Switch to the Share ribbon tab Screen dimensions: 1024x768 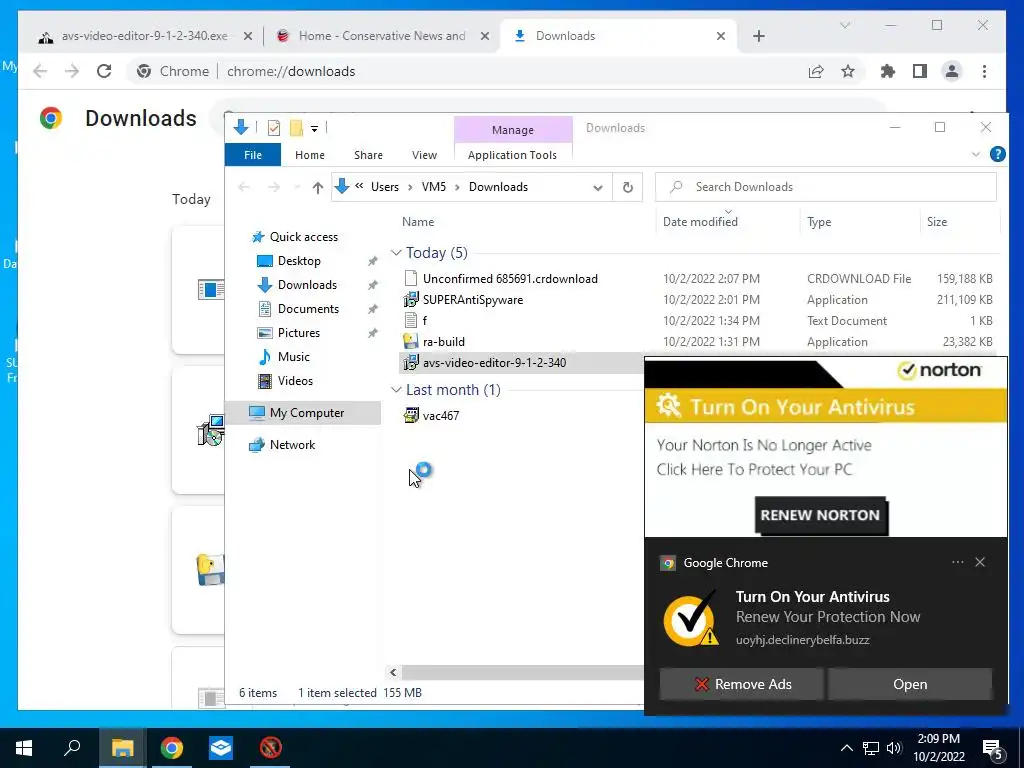[x=368, y=155]
